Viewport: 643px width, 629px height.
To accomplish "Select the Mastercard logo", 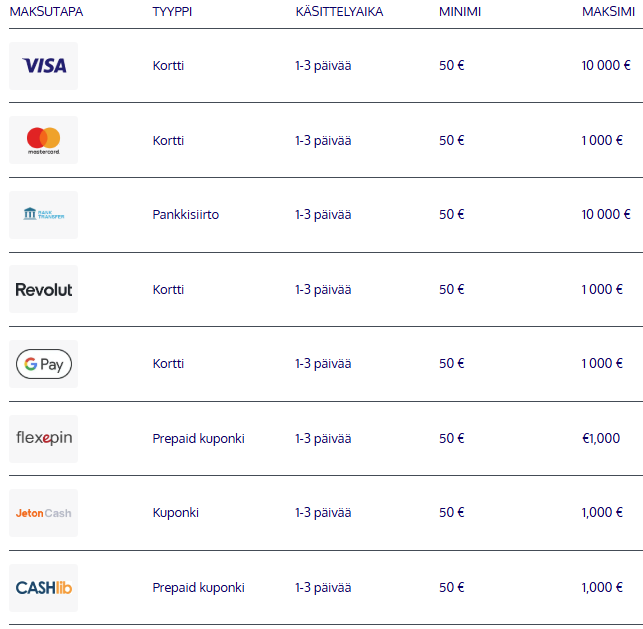I will click(43, 140).
